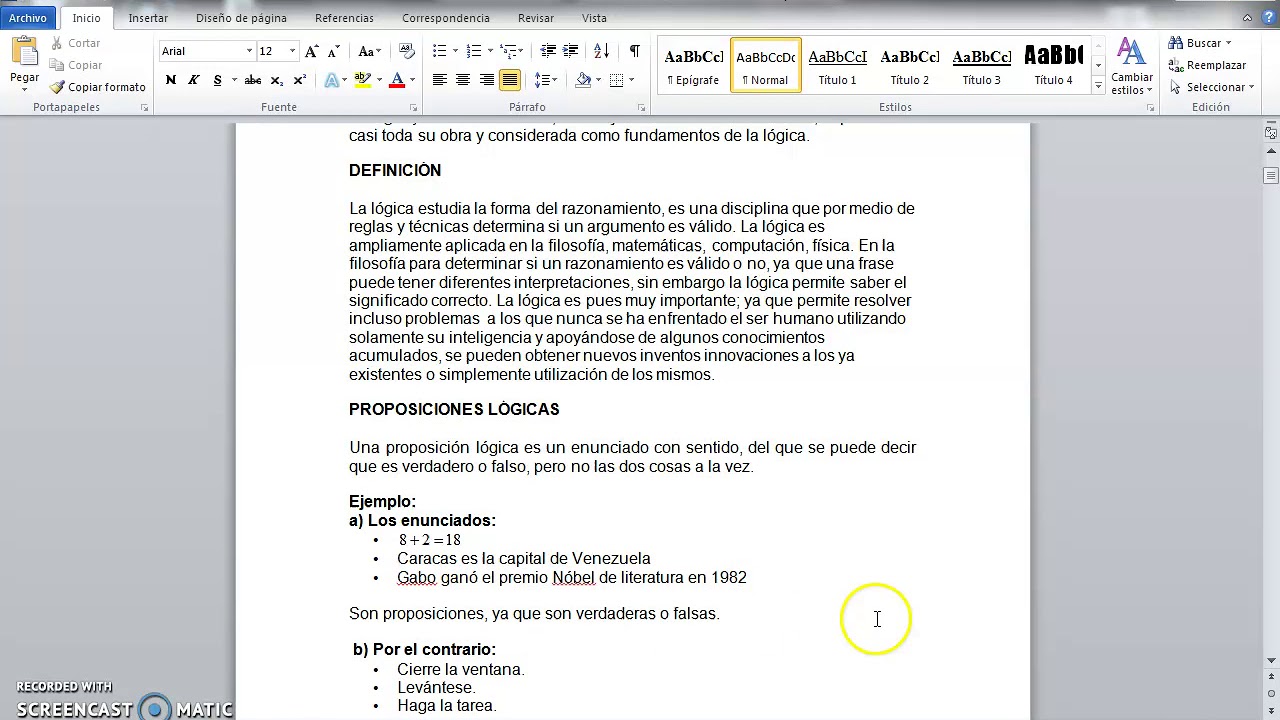Open Portapapeles pane launcher
The width and height of the screenshot is (1280, 720).
[x=145, y=107]
